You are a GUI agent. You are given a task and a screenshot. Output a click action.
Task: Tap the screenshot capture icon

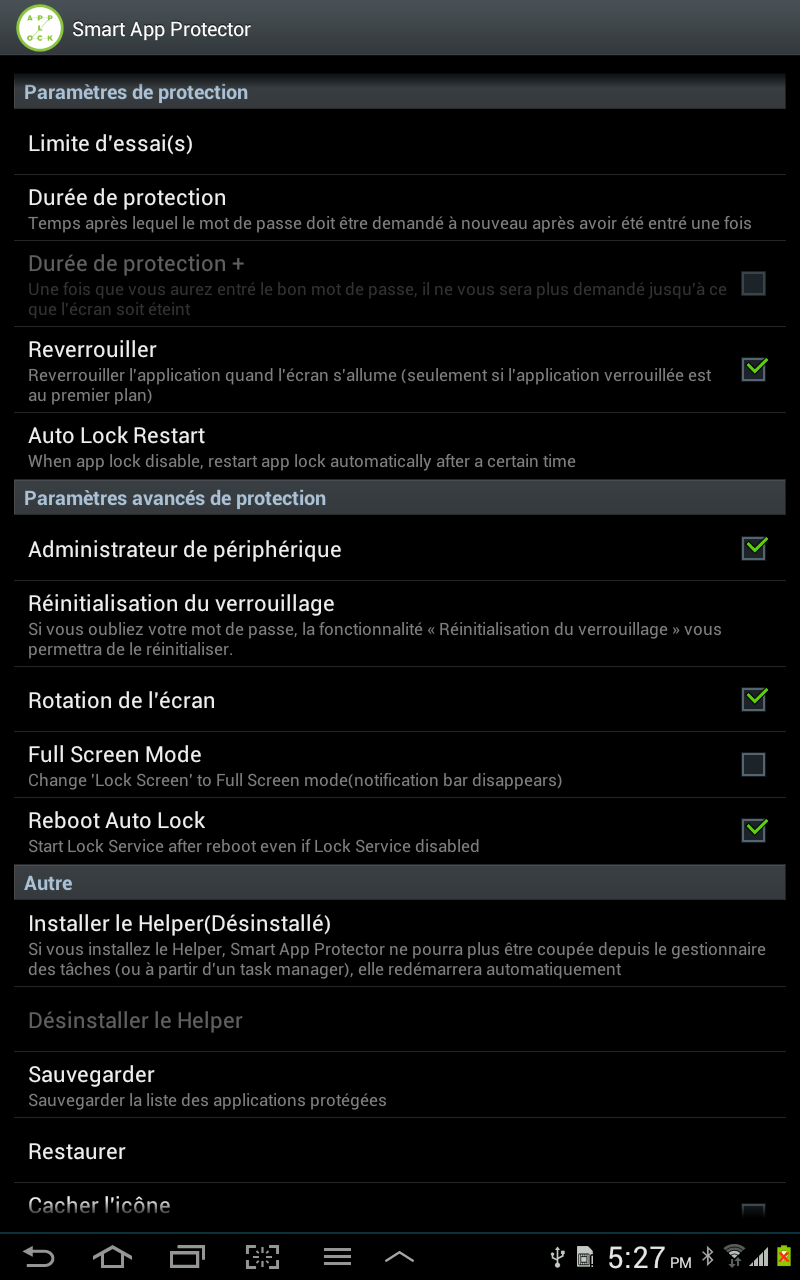[x=262, y=1257]
